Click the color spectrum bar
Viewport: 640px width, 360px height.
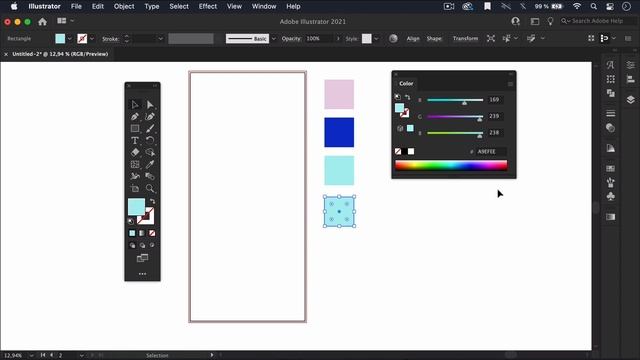[x=451, y=165]
